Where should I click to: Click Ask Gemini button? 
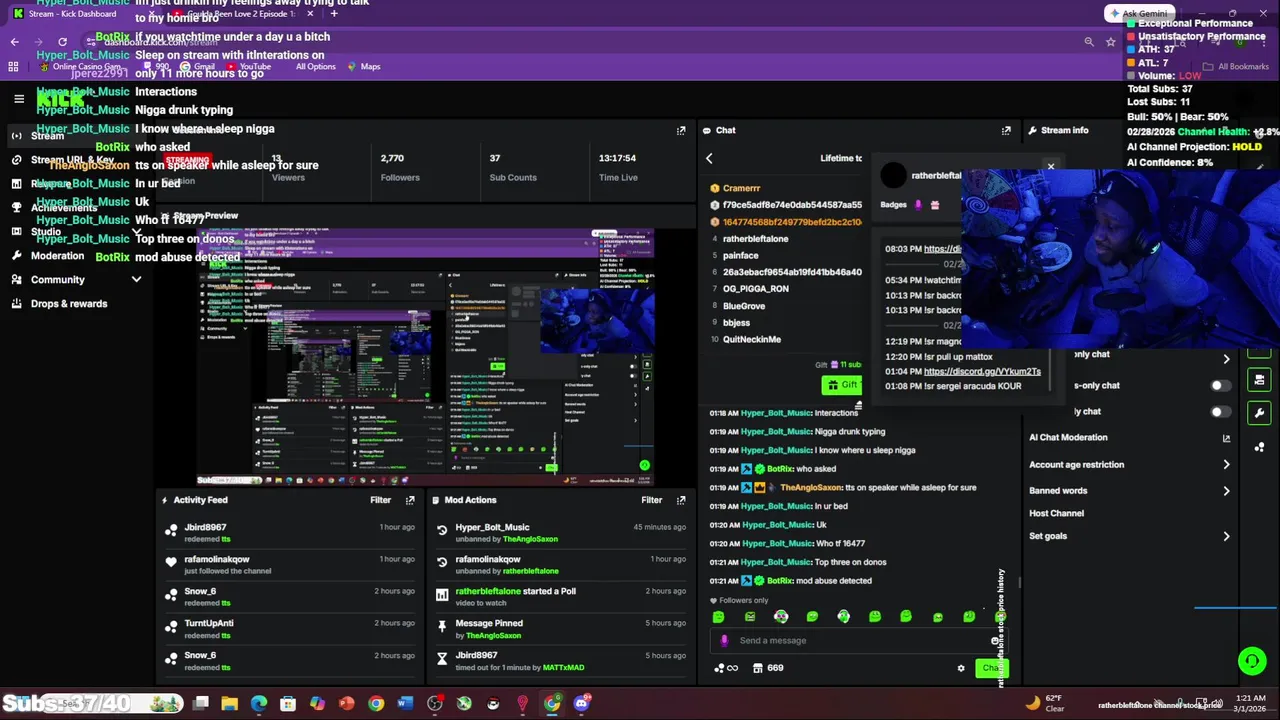tap(1138, 14)
